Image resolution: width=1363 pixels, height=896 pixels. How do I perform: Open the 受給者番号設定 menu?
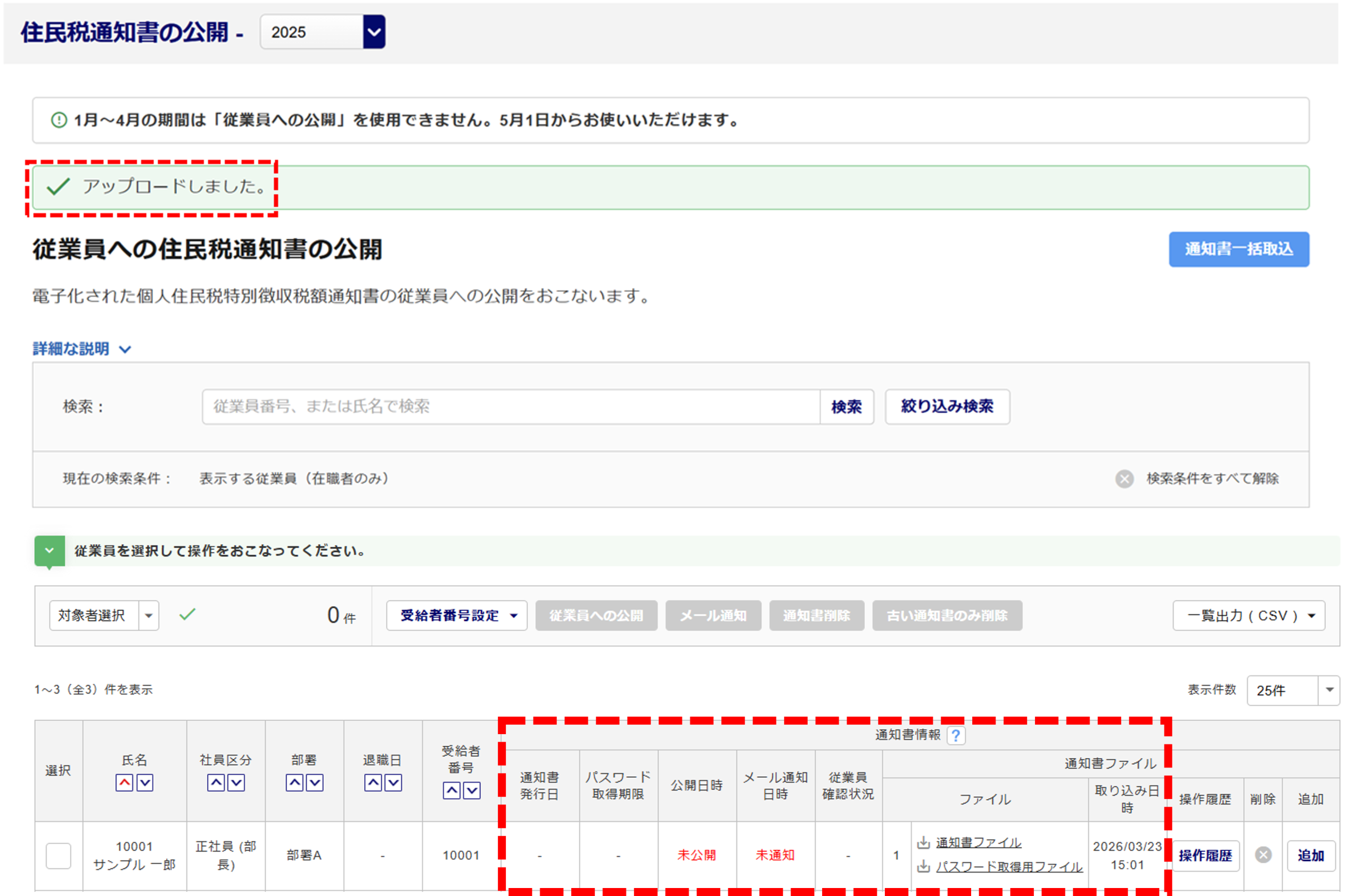tap(456, 615)
